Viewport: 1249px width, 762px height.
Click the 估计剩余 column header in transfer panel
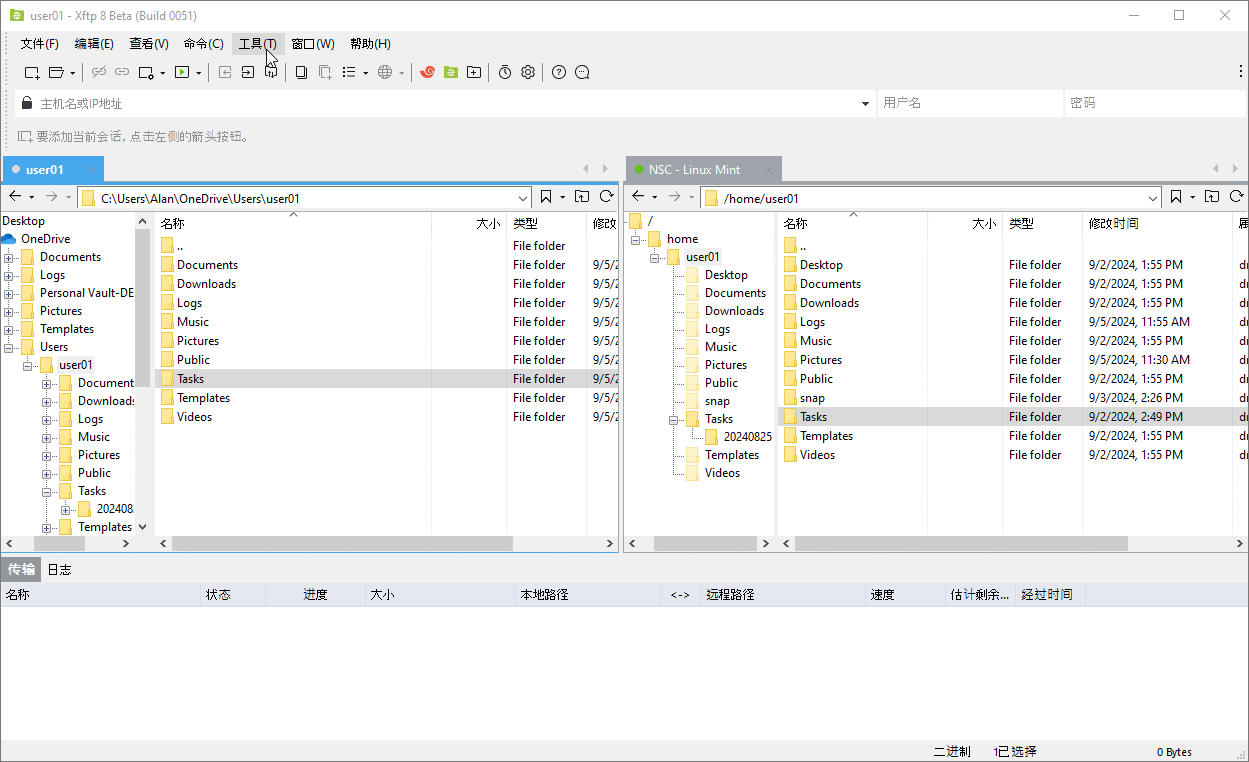tap(980, 594)
